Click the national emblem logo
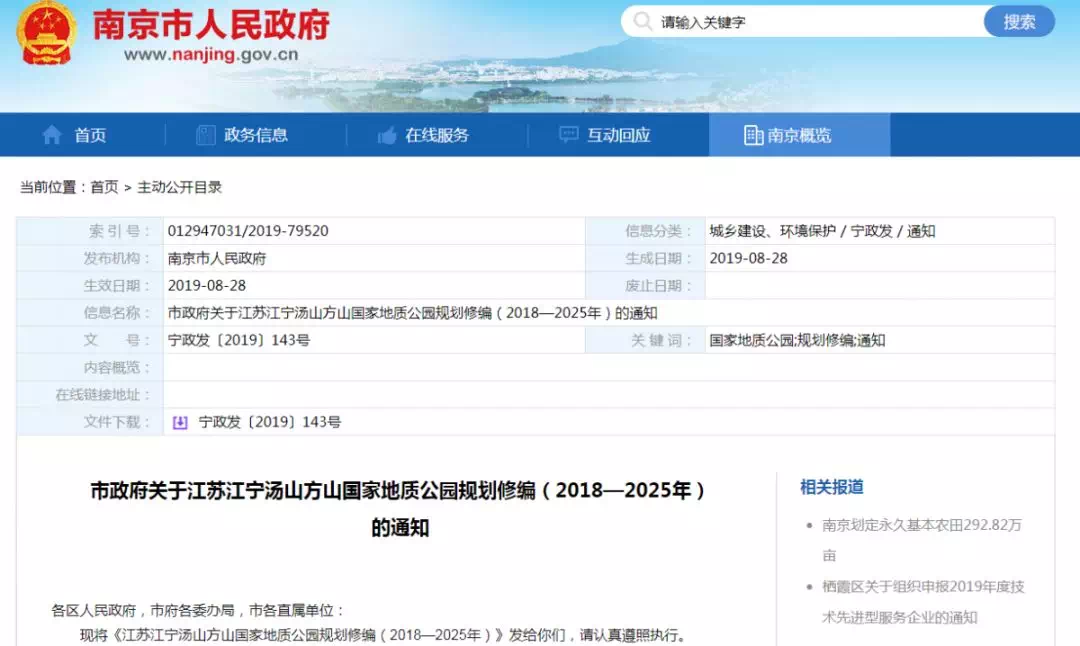The height and width of the screenshot is (646, 1080). click(x=46, y=33)
